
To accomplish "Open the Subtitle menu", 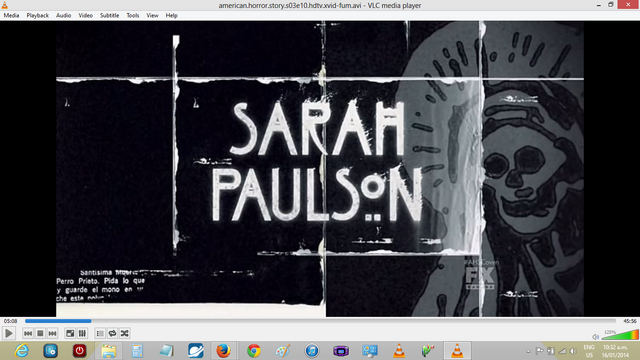I will coord(109,16).
